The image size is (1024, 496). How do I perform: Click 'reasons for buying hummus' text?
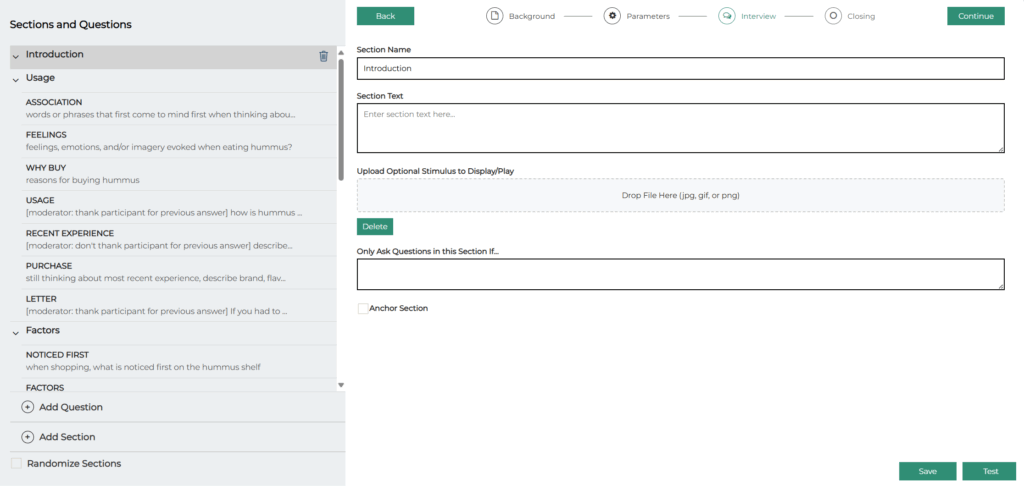point(83,180)
